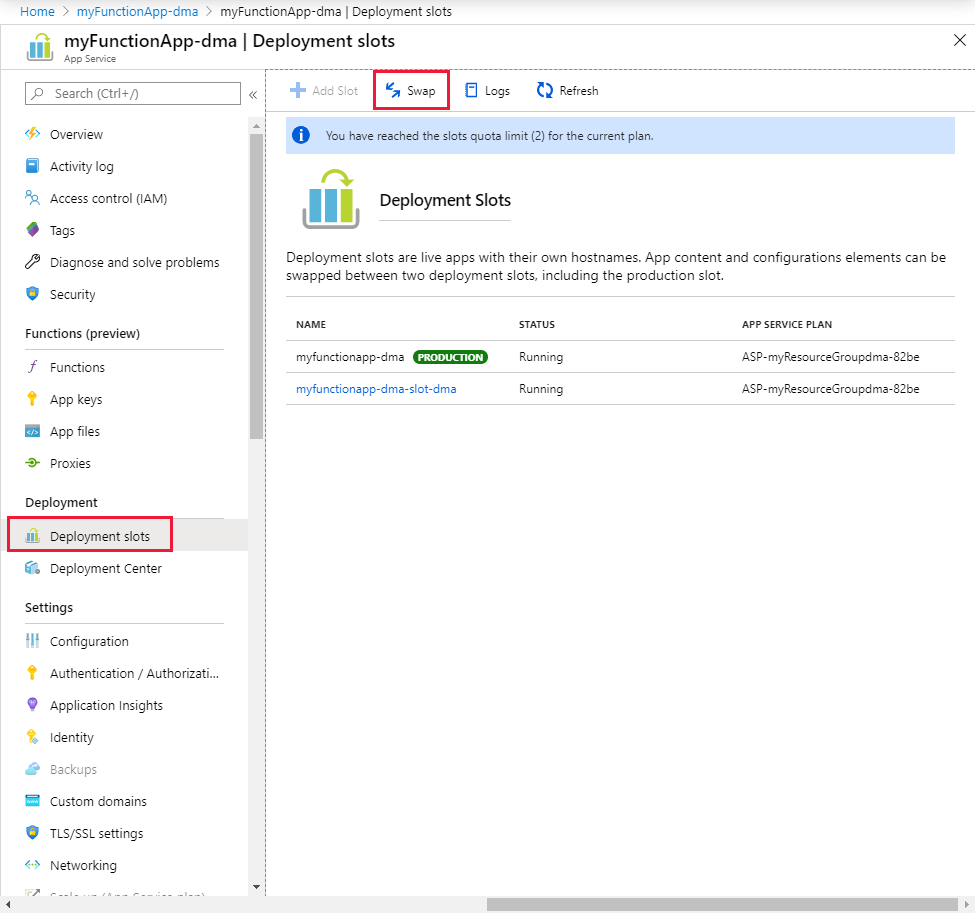
Task: Click the myFunctionApp-dma breadcrumb
Action: (x=137, y=11)
